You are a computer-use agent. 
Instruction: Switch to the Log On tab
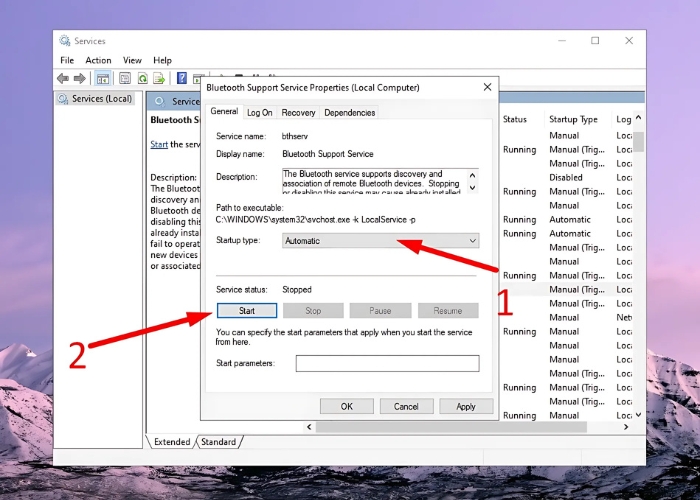point(259,113)
